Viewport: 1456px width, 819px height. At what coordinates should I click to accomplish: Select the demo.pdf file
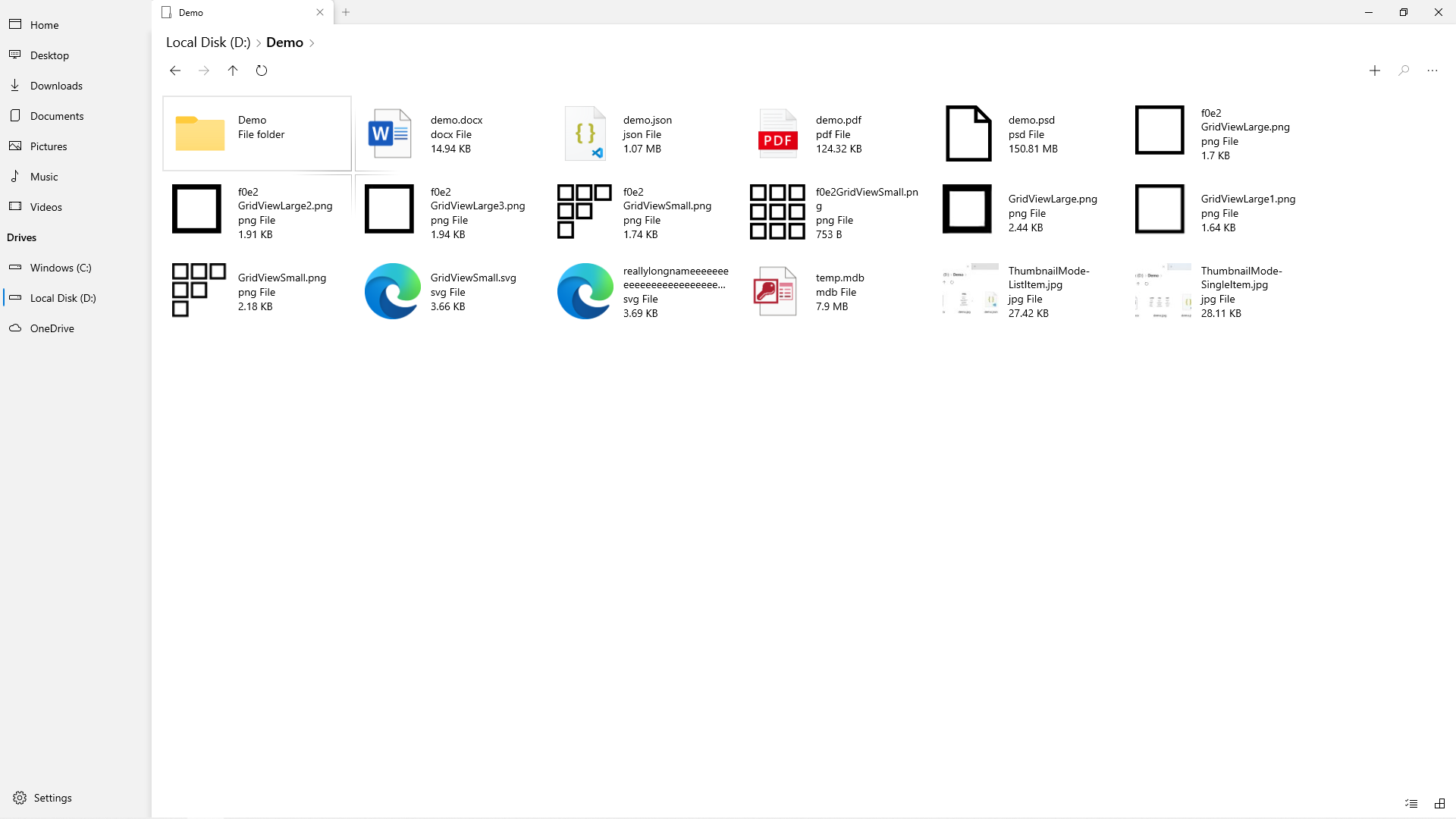[x=834, y=134]
